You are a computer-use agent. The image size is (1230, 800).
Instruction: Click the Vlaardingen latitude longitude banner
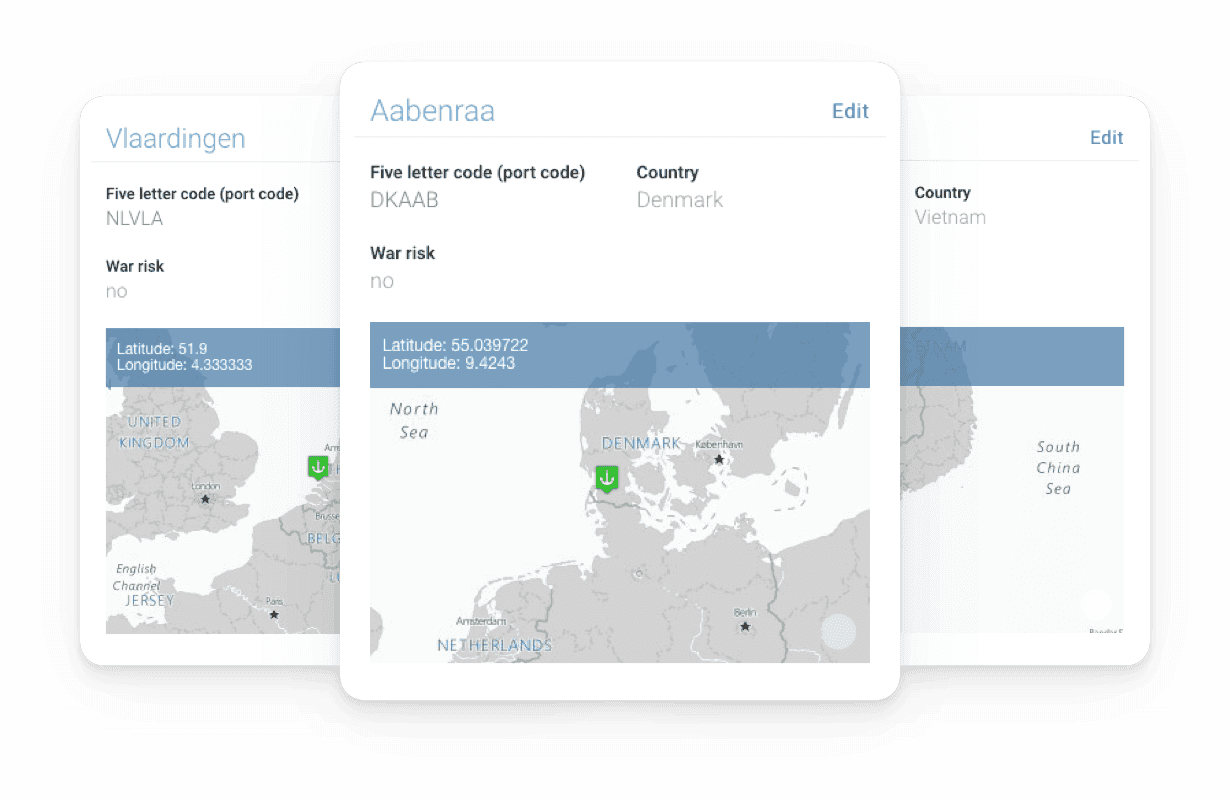223,357
